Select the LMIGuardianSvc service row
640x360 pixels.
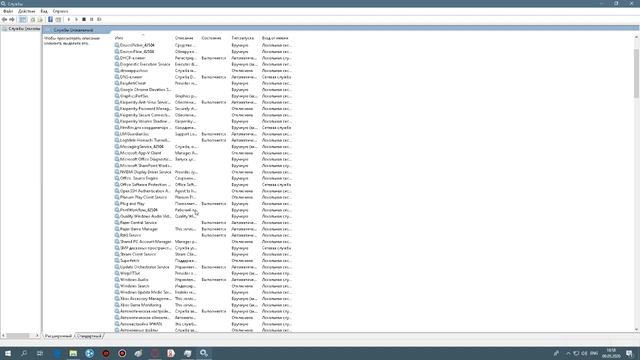coord(203,134)
